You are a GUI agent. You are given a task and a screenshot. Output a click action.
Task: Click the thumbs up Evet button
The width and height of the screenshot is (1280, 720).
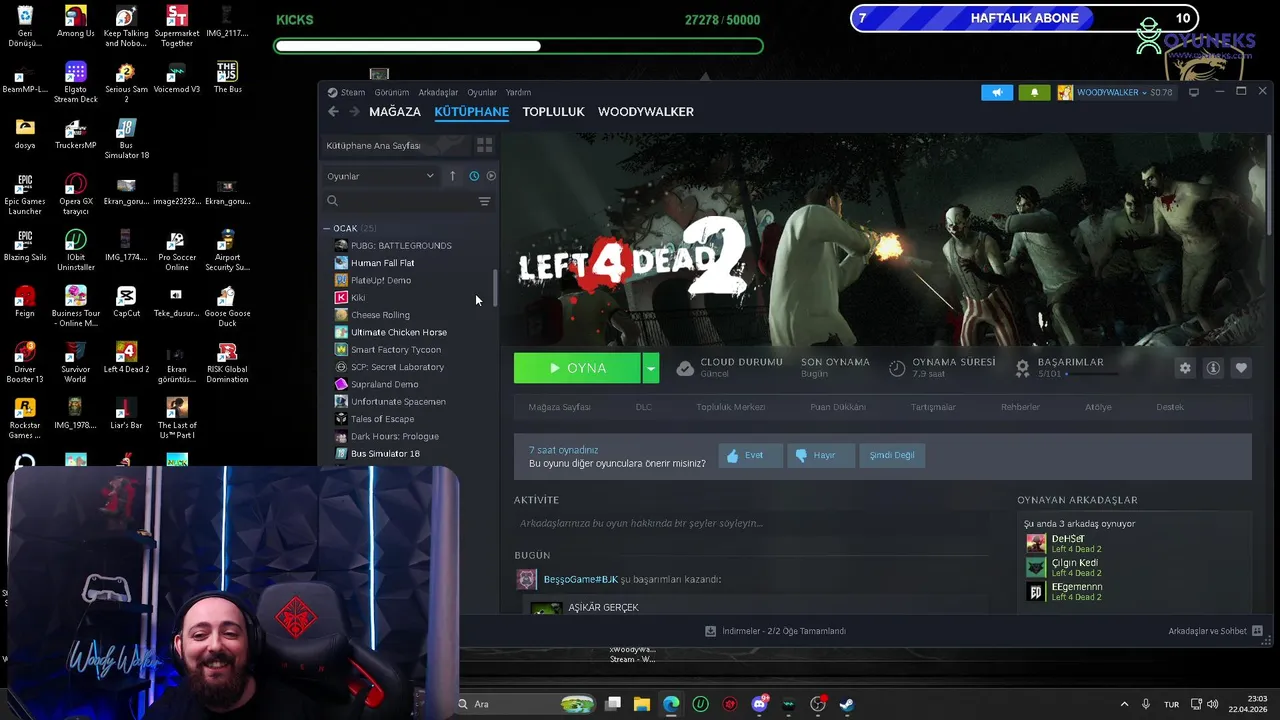(x=750, y=455)
